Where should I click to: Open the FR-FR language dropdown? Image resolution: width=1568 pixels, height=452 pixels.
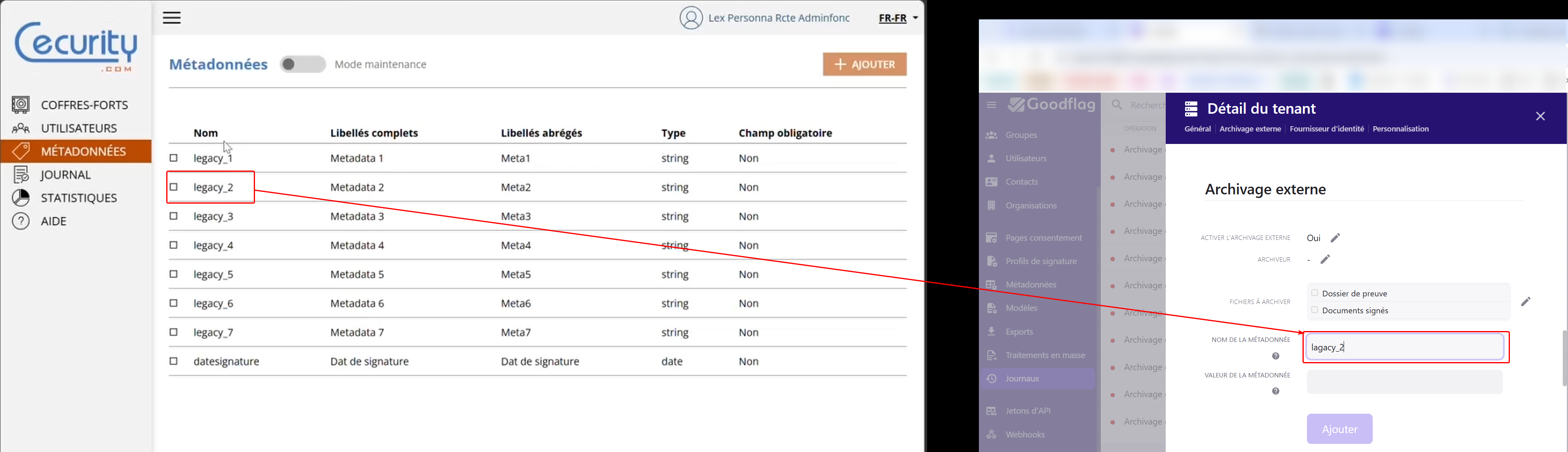tap(898, 18)
